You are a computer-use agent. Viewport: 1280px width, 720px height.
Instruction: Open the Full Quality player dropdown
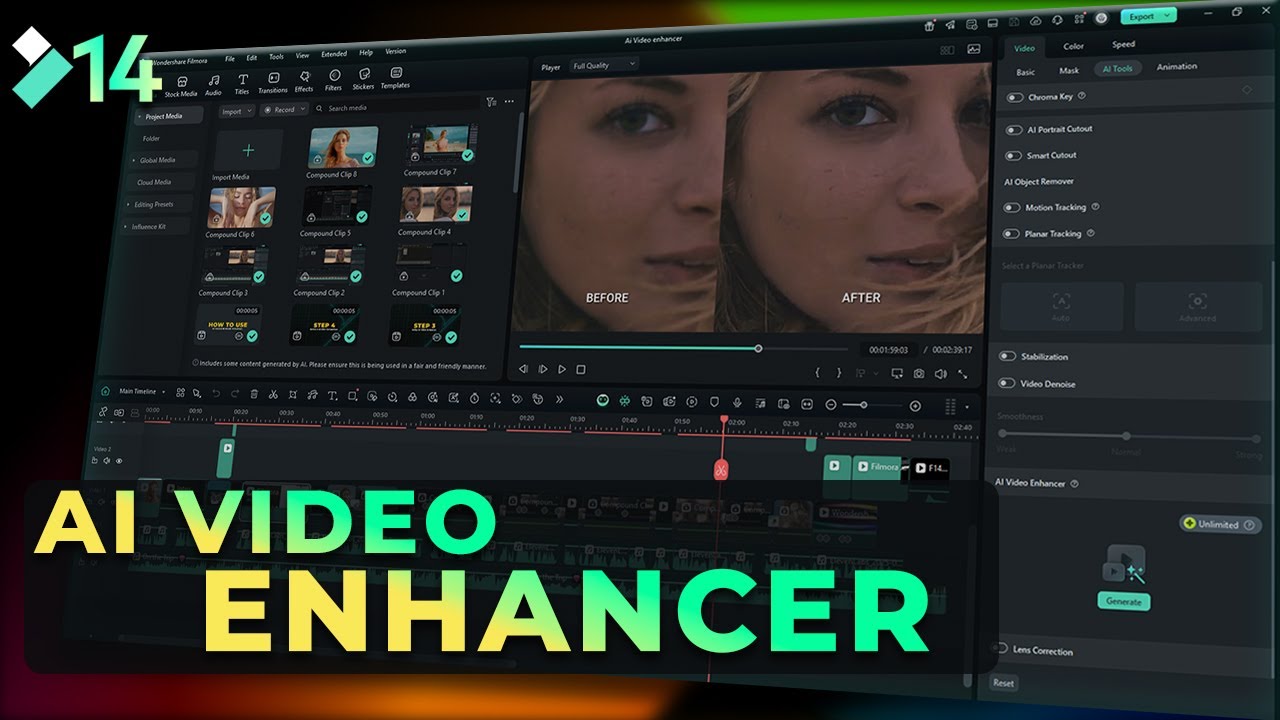point(603,65)
